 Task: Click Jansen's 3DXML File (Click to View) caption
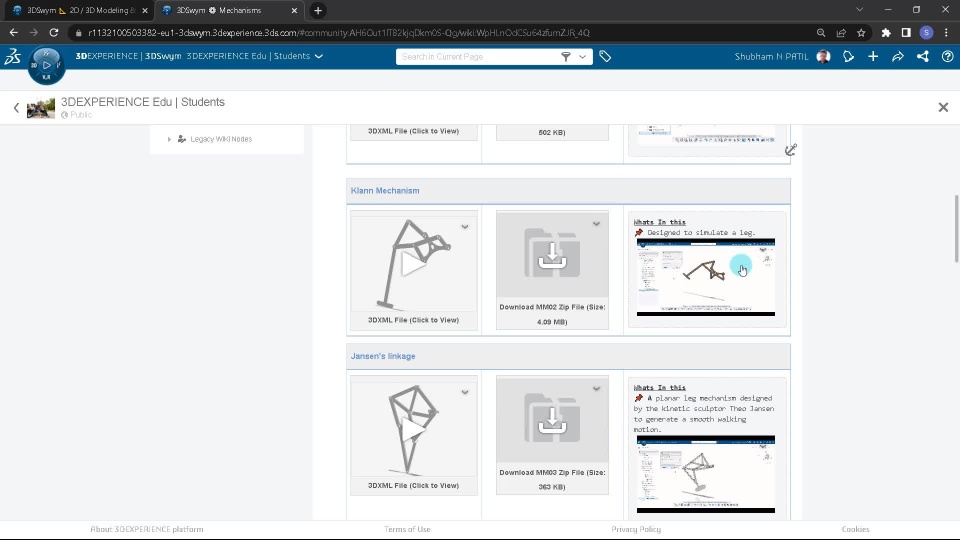413,485
